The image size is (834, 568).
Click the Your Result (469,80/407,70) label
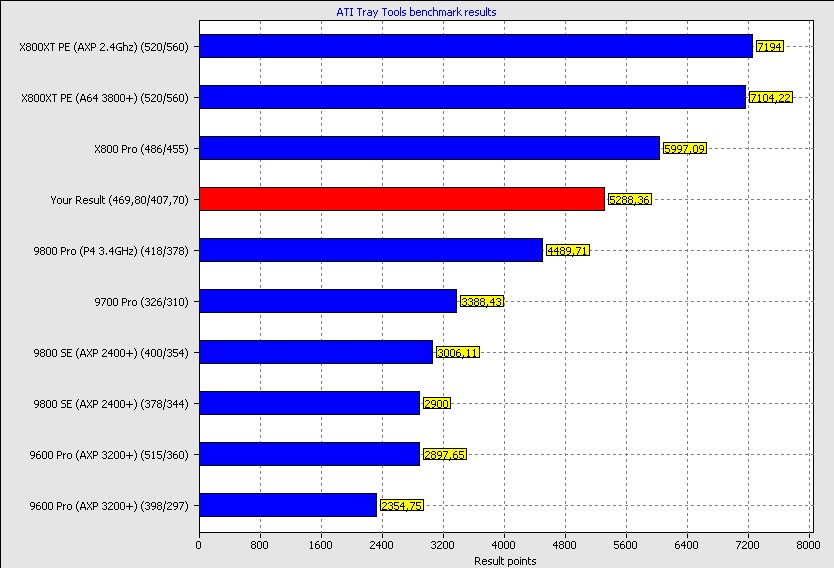(120, 200)
